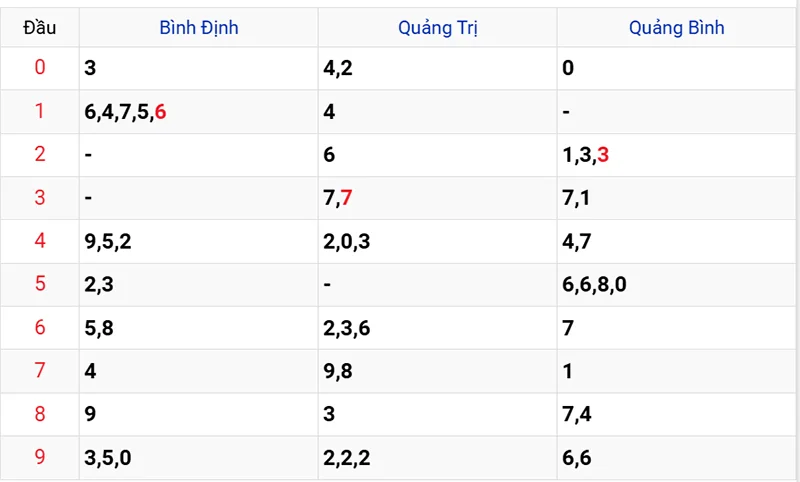Click the Quảng Trị cell 4,2
The image size is (800, 482).
click(x=337, y=69)
